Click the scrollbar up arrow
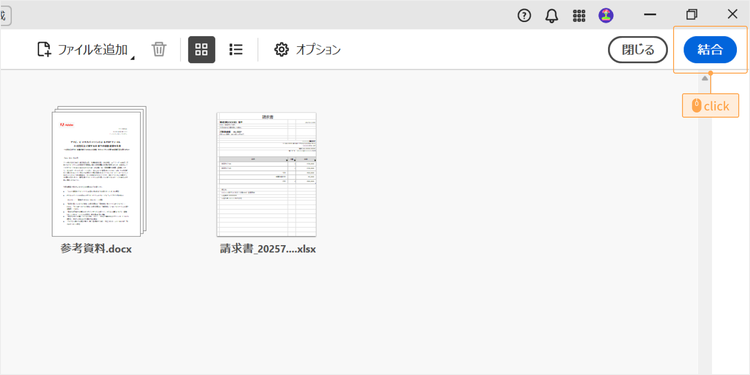This screenshot has width=750, height=375. [705, 78]
